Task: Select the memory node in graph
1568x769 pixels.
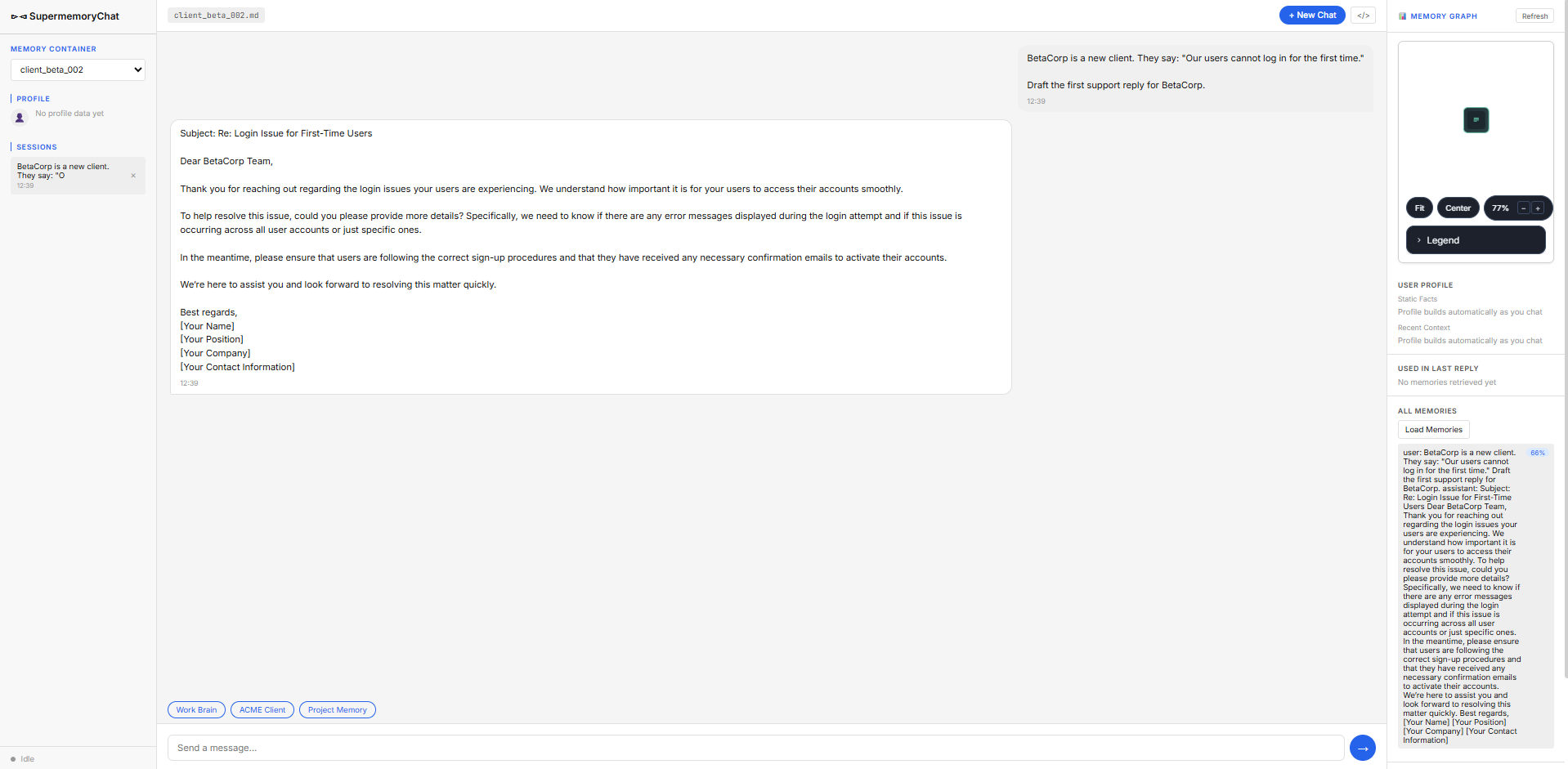Action: 1476,120
